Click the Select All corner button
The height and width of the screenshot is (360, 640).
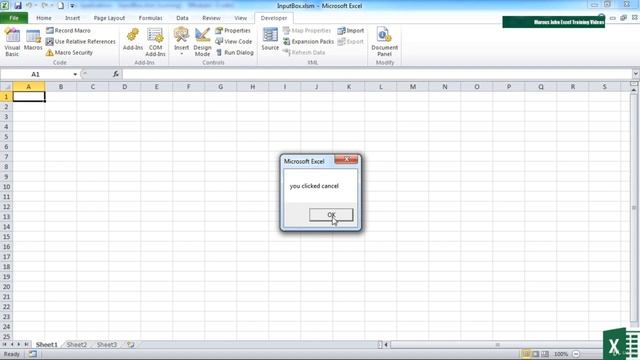click(x=6, y=87)
